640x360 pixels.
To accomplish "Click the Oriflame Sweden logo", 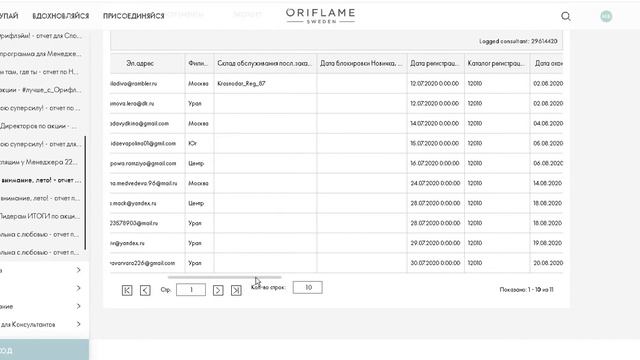I will 320,16.
